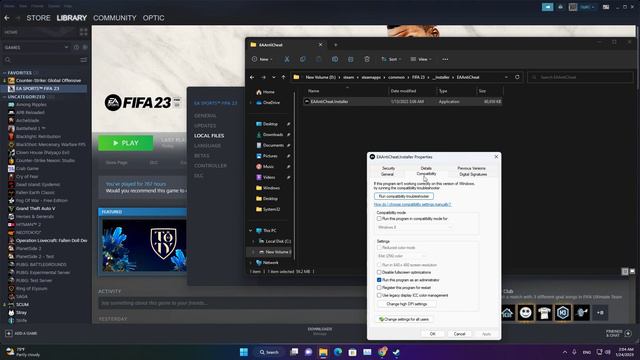This screenshot has width=640, height=360.
Task: Open the Digital Signatures tab
Action: pos(473,174)
